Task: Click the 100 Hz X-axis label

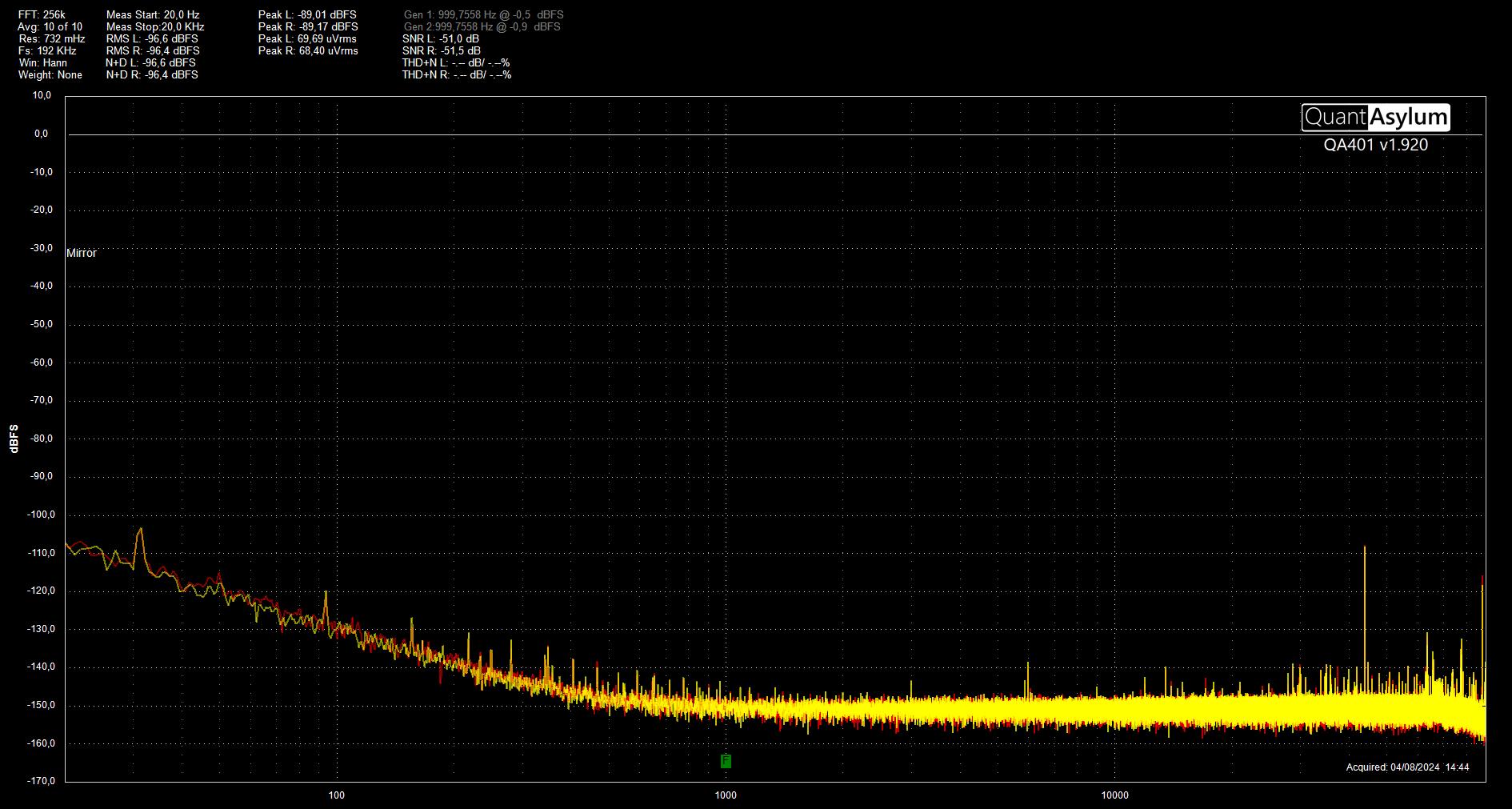Action: click(x=337, y=795)
